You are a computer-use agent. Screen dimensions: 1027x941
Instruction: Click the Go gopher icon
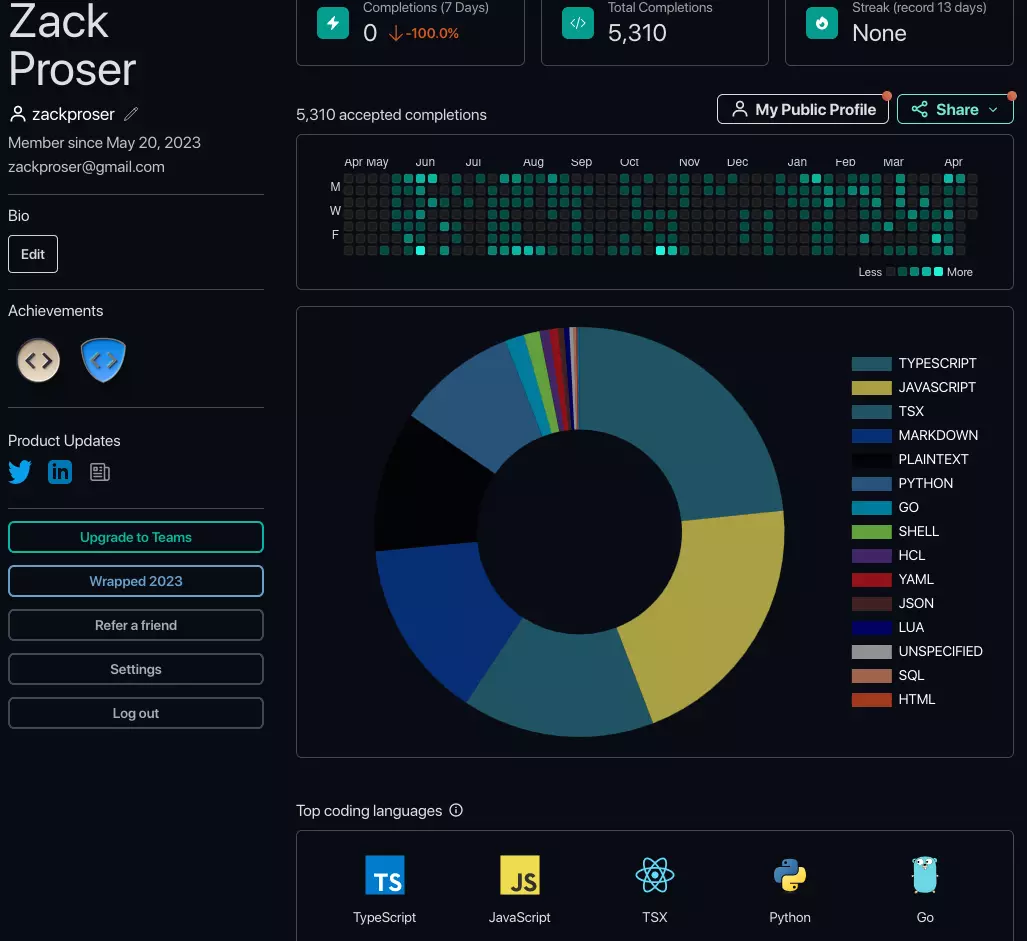(x=924, y=875)
